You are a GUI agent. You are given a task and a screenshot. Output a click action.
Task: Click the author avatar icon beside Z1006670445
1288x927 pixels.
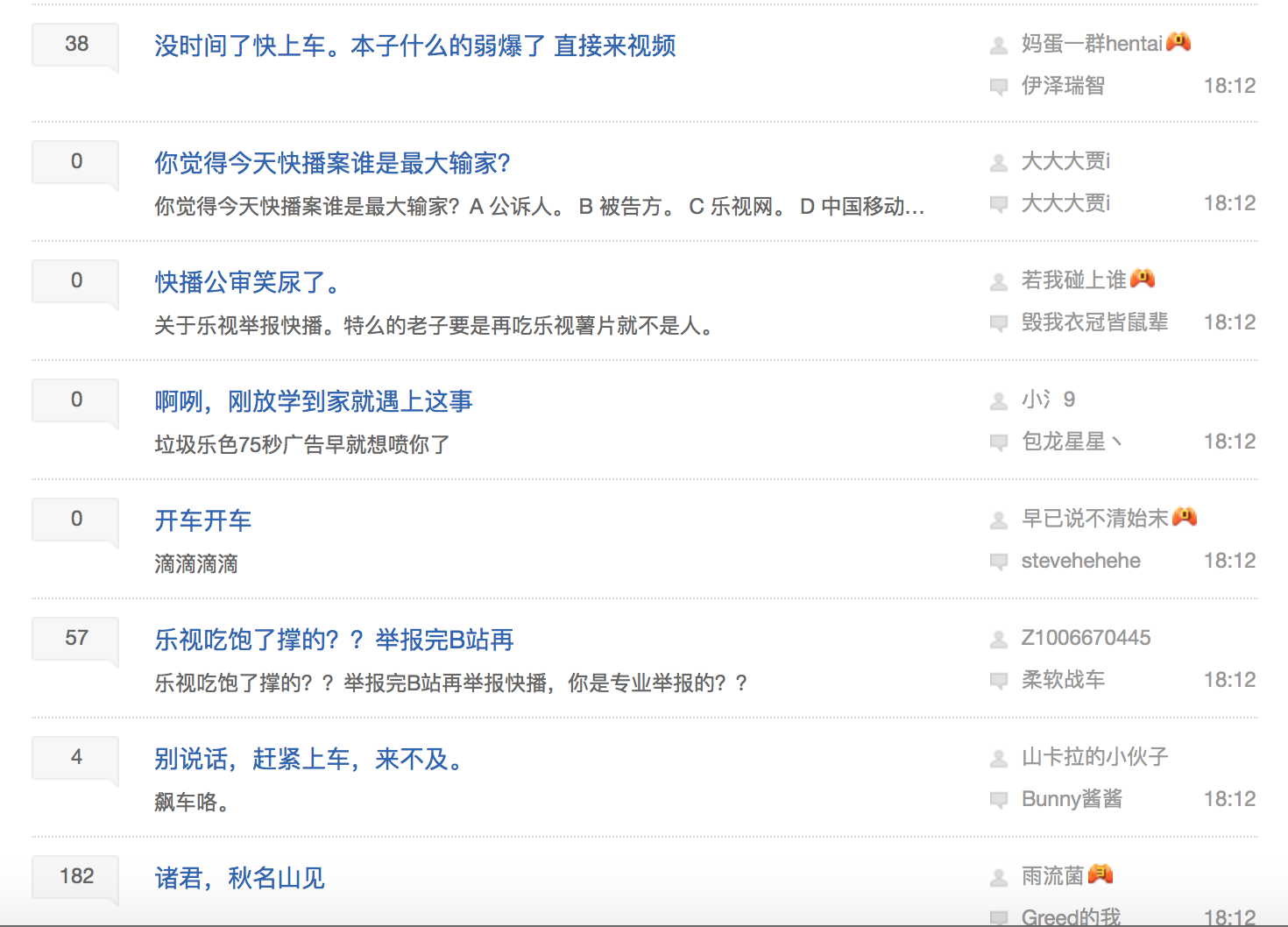tap(998, 640)
